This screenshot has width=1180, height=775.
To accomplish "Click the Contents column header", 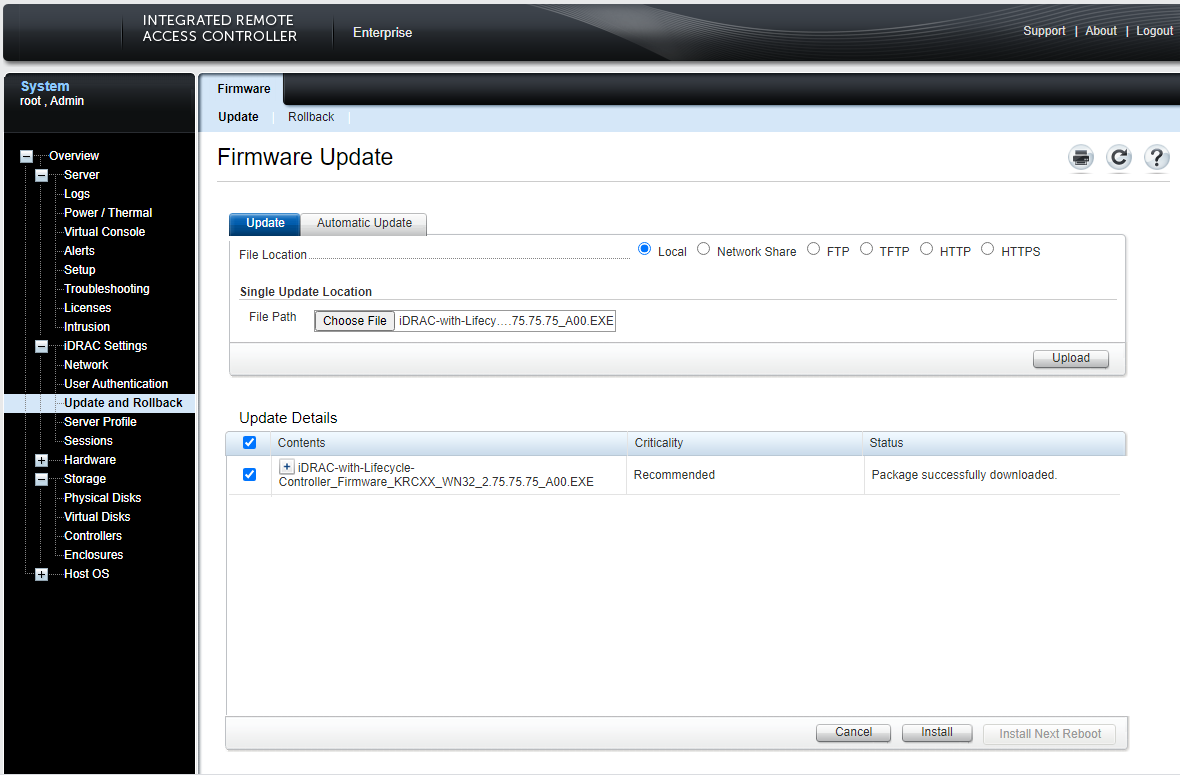I will [301, 443].
